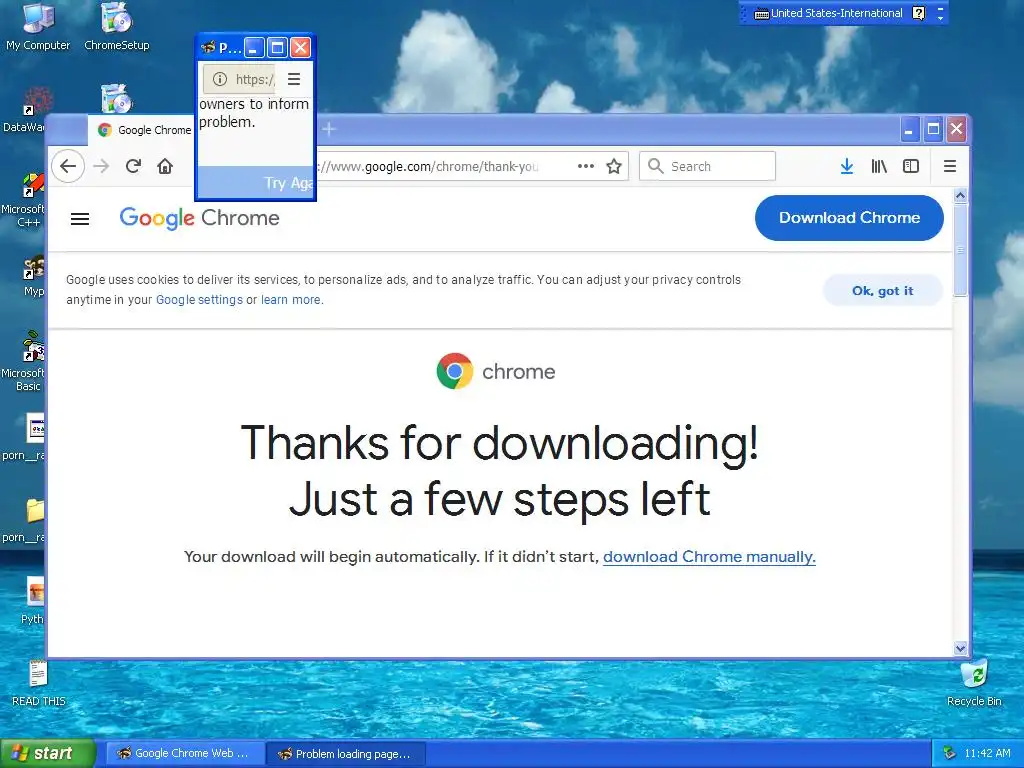
Task: Toggle the sidebar icon in browser toolbar
Action: tap(911, 166)
